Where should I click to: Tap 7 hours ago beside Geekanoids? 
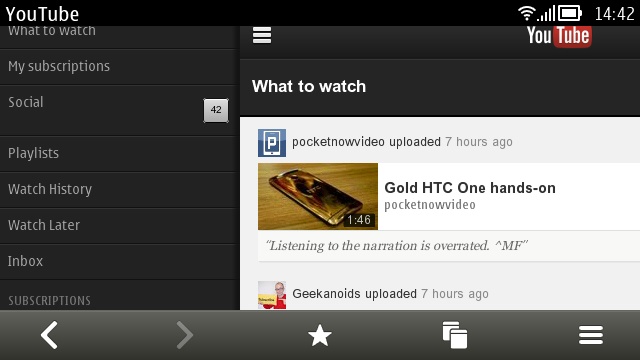coord(455,293)
